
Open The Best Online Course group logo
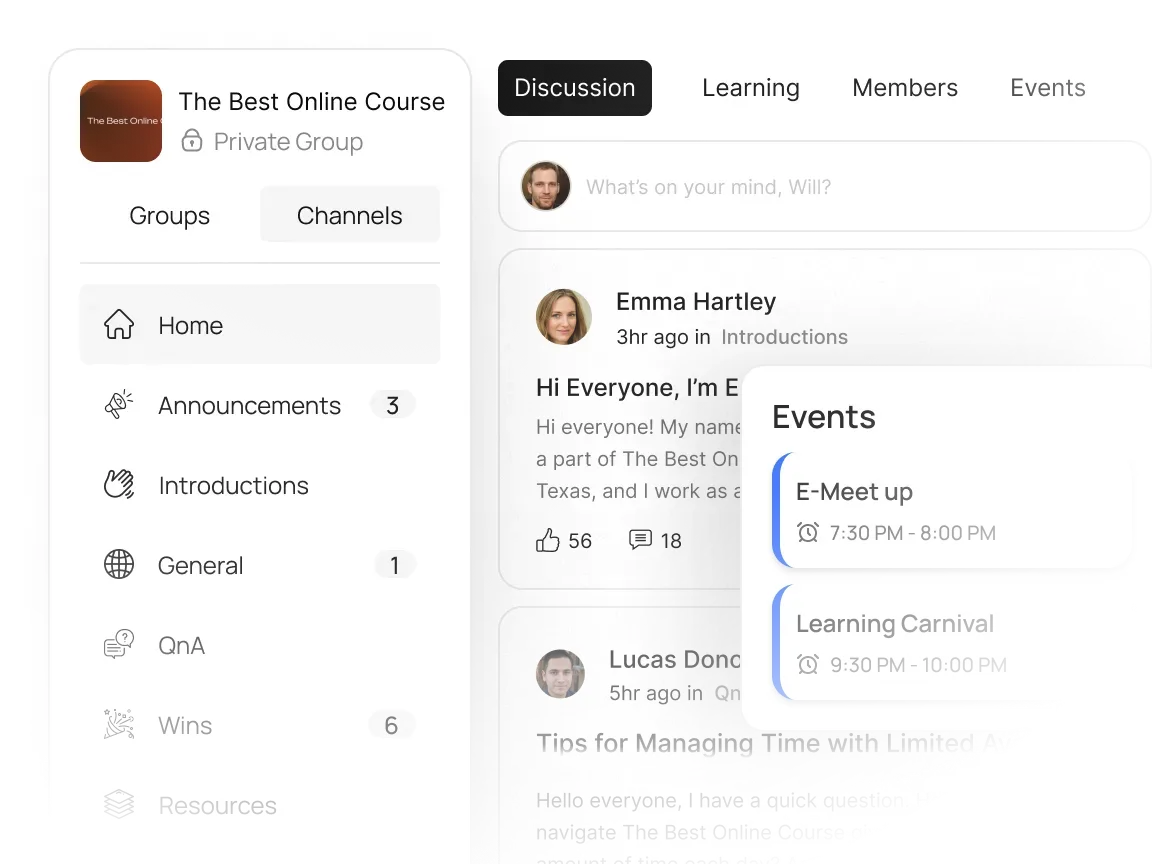(121, 121)
